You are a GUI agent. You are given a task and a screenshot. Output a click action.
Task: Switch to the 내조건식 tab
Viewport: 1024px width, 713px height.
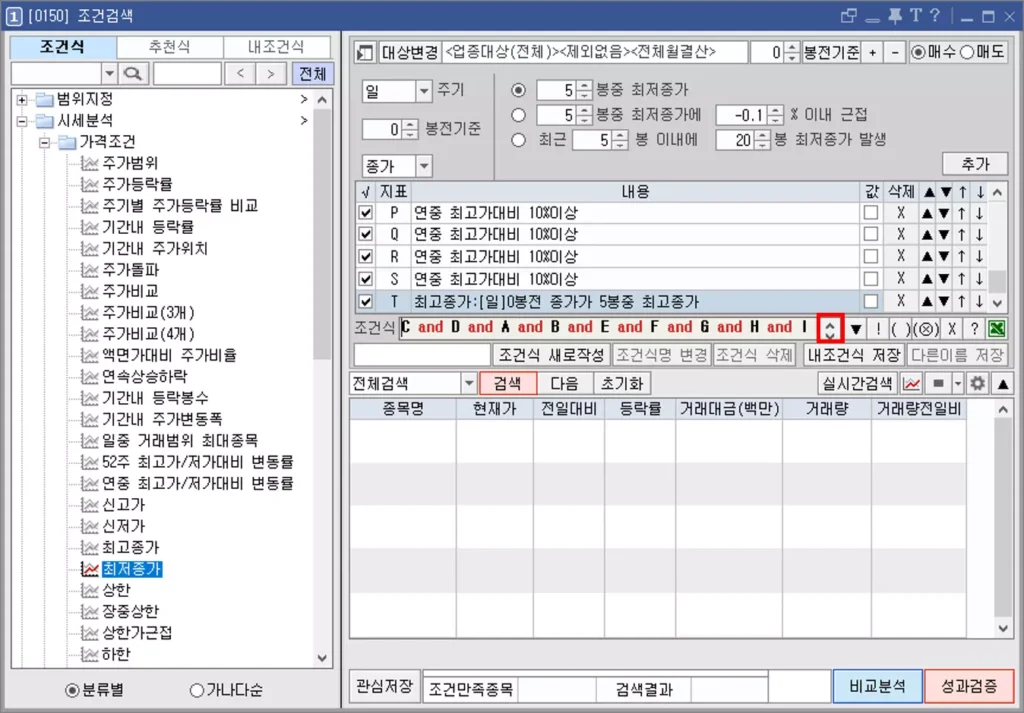[276, 47]
